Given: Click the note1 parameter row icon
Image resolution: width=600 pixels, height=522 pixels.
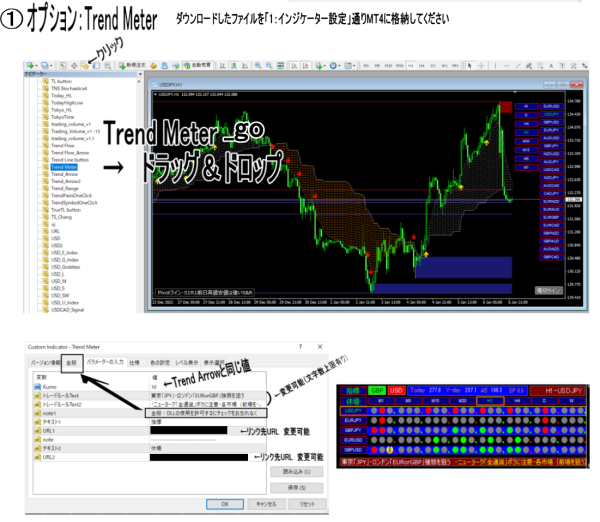Looking at the screenshot, I should click(36, 412).
